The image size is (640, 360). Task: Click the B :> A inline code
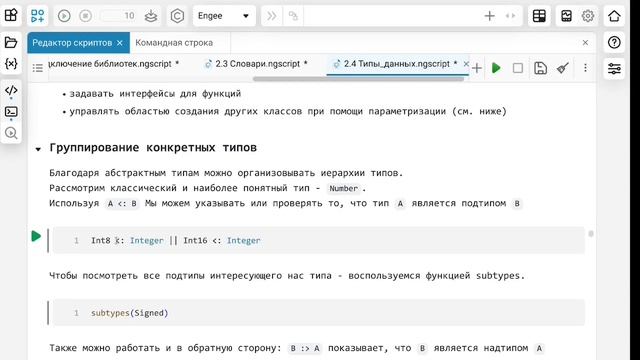[305, 349]
